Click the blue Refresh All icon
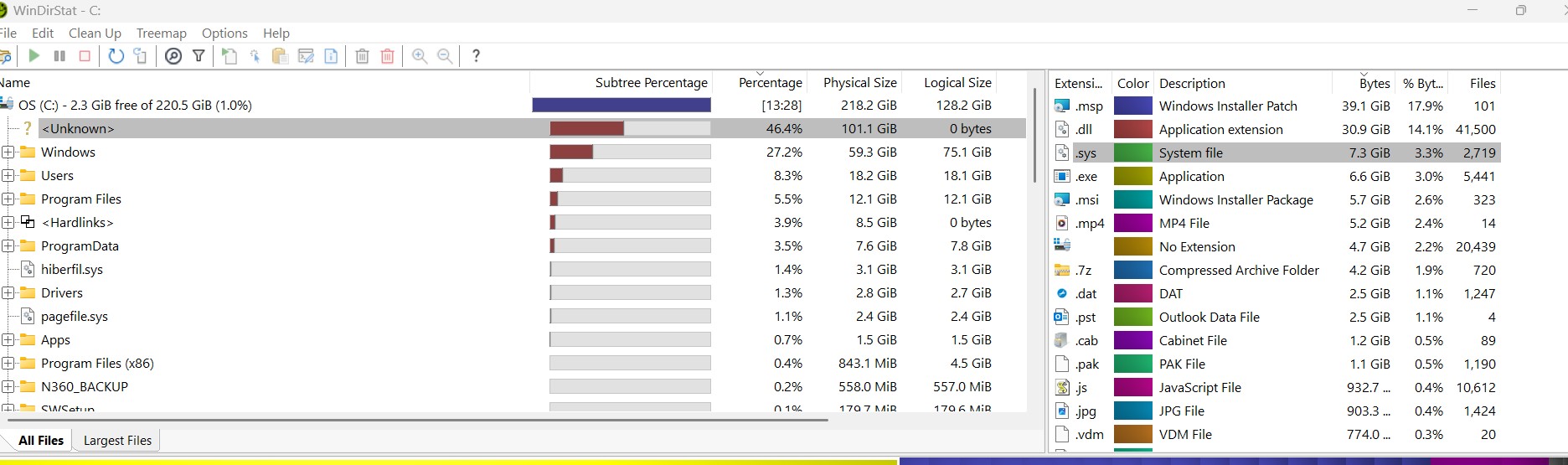The image size is (1568, 465). 116,56
